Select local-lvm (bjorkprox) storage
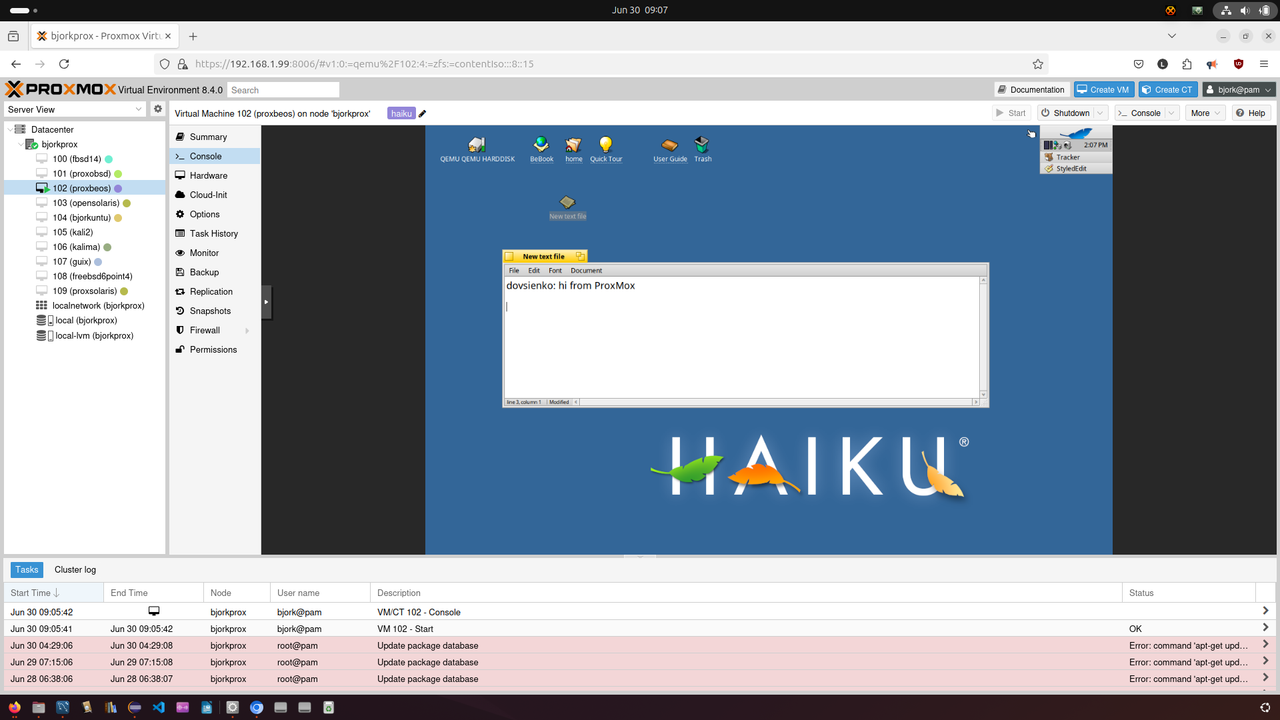 click(85, 336)
